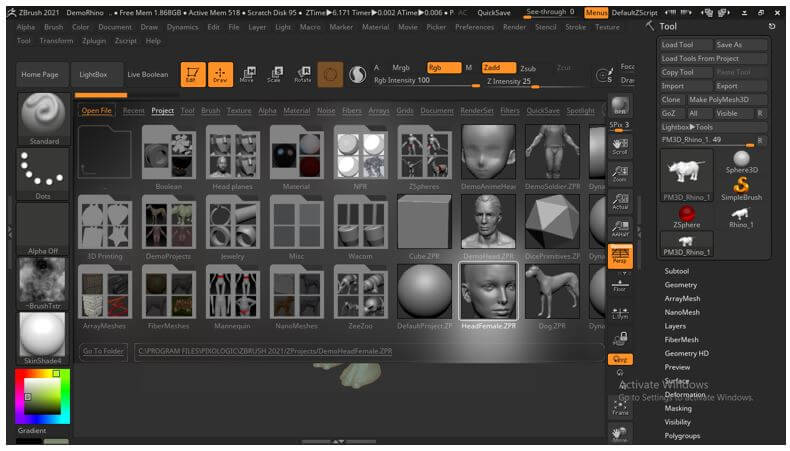The image size is (790, 451).
Task: Click Make PolyMesh3D button
Action: [x=727, y=100]
